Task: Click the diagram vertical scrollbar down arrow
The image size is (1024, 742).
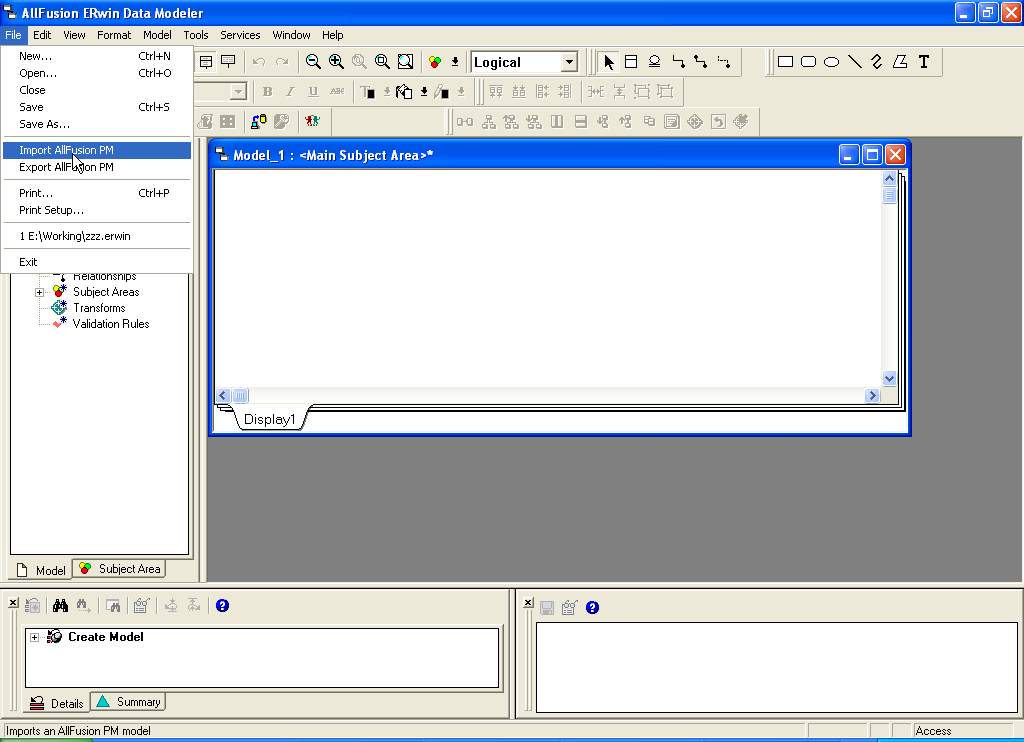Action: [x=889, y=378]
